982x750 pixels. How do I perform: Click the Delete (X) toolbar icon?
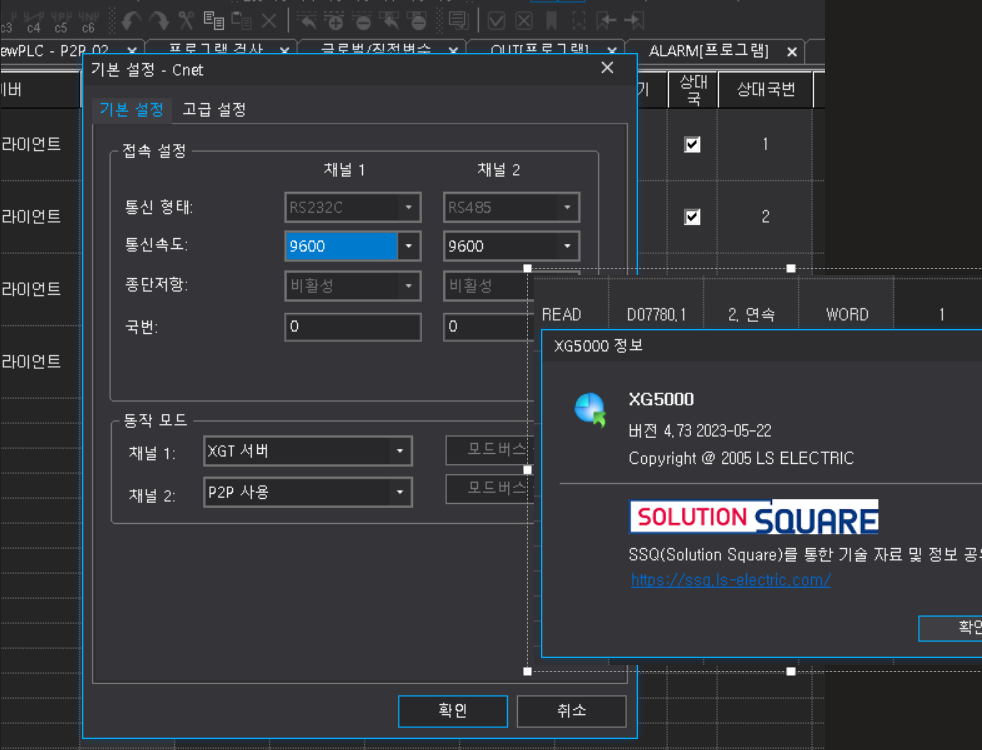pyautogui.click(x=268, y=18)
